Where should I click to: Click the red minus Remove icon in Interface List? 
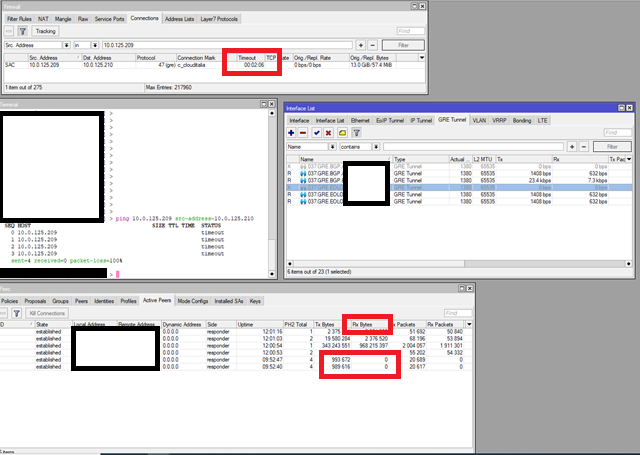[303, 133]
